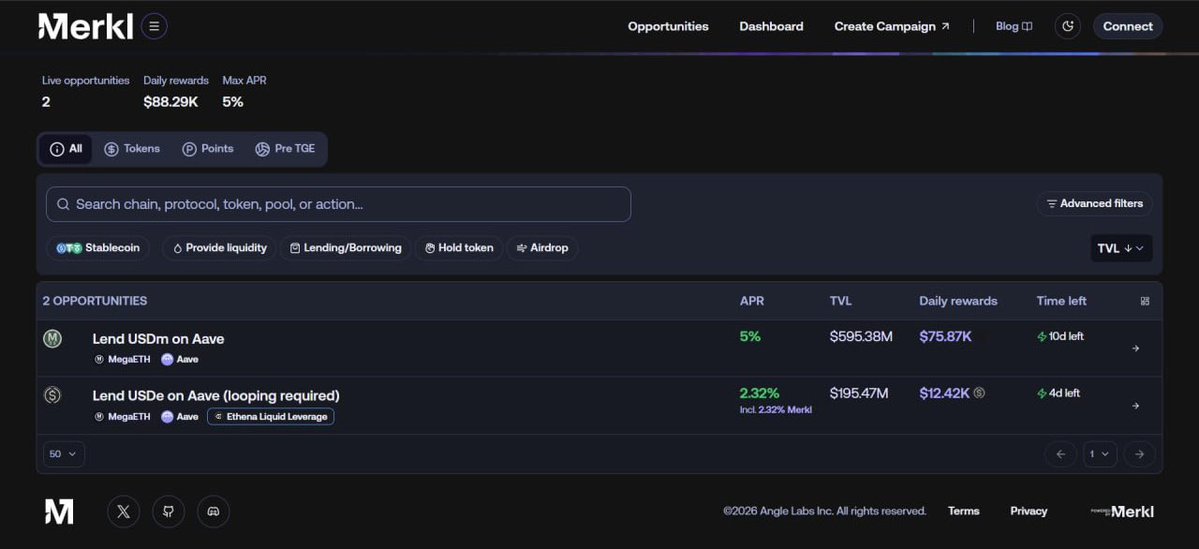Open the Opportunities nav item
1199x549 pixels.
point(668,27)
